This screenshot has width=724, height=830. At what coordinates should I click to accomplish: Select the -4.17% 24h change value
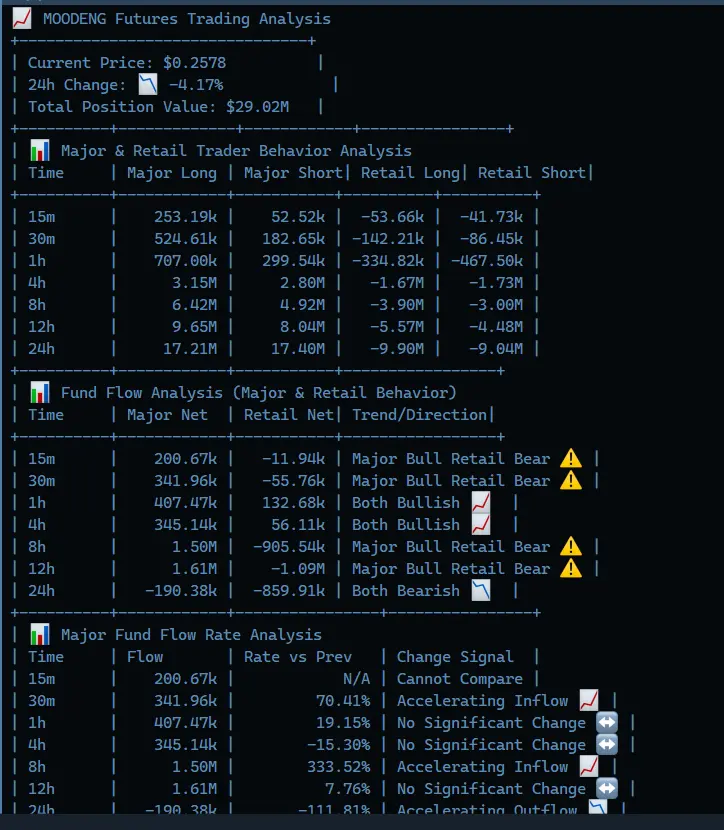click(196, 85)
